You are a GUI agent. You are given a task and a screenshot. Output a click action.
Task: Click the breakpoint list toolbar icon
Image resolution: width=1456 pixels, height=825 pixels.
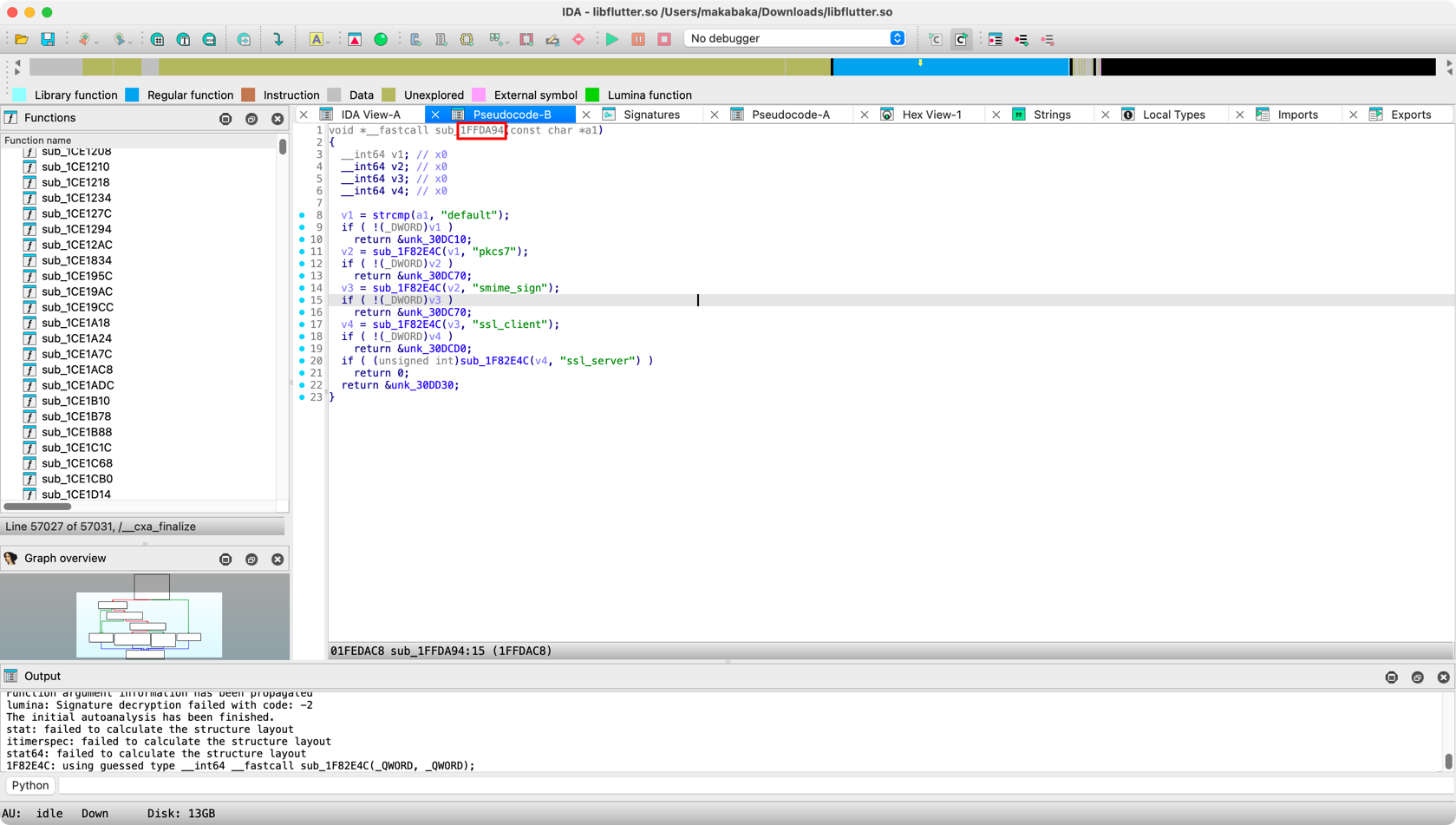(x=996, y=39)
